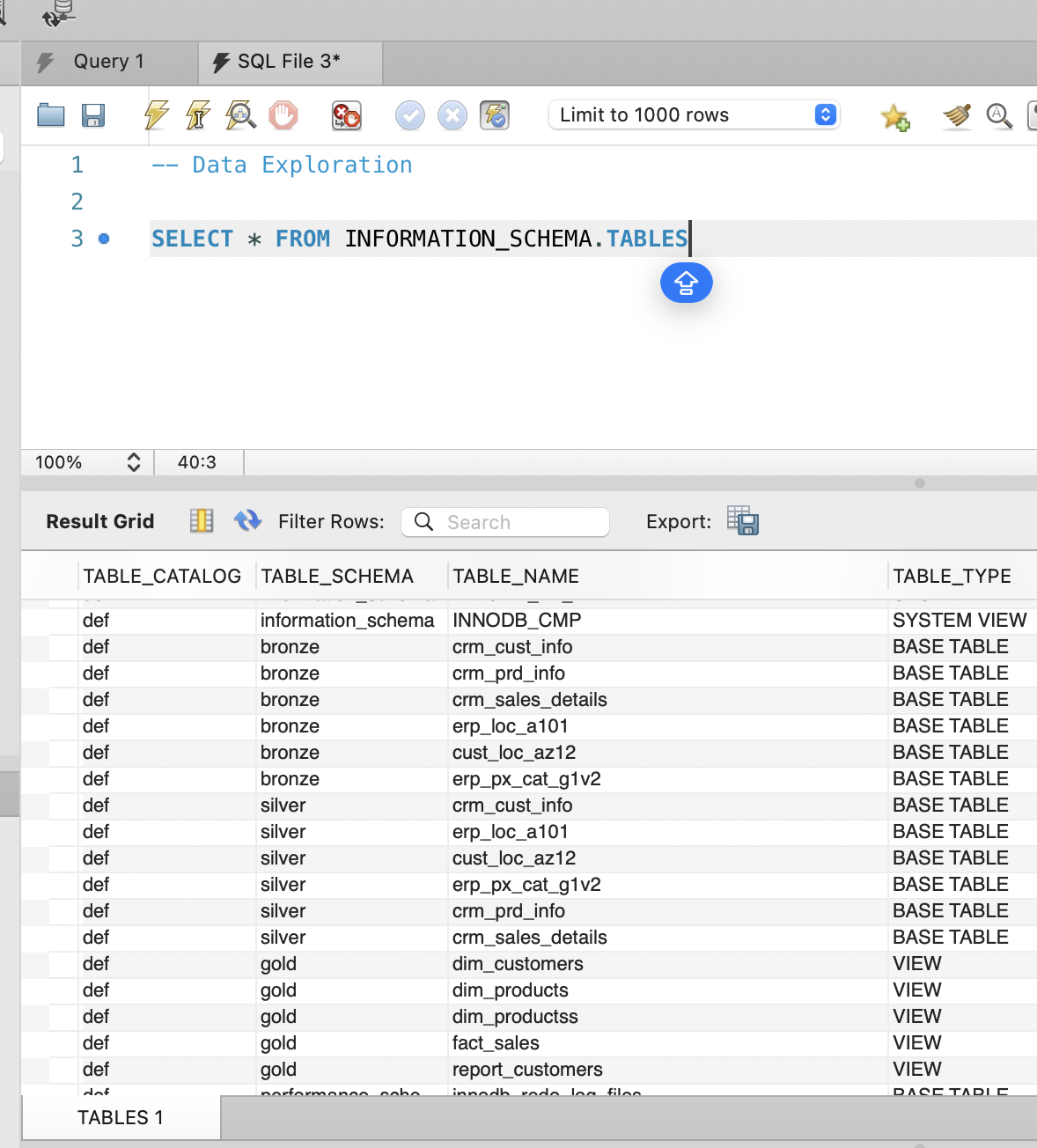Image resolution: width=1037 pixels, height=1148 pixels.
Task: Run Explain plan with magnifier lightning icon
Action: click(240, 115)
